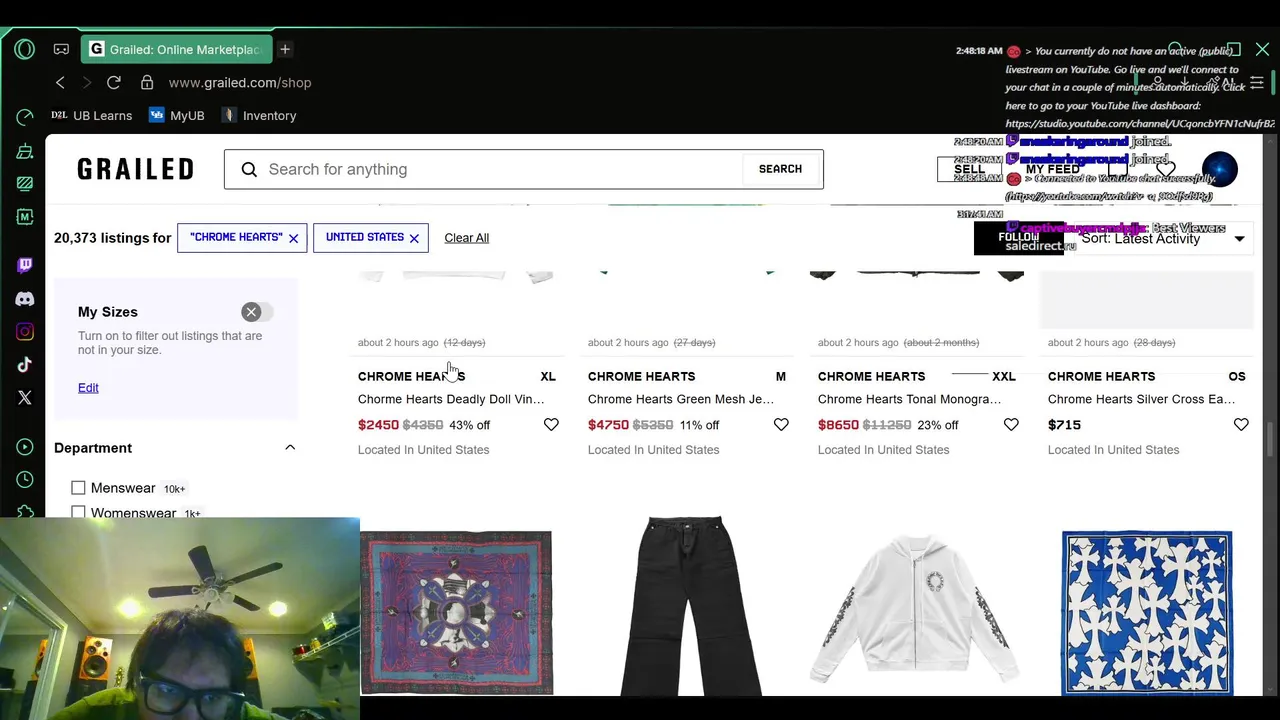This screenshot has width=1280, height=720.
Task: Switch to the Grailed browser tab
Action: pyautogui.click(x=176, y=49)
